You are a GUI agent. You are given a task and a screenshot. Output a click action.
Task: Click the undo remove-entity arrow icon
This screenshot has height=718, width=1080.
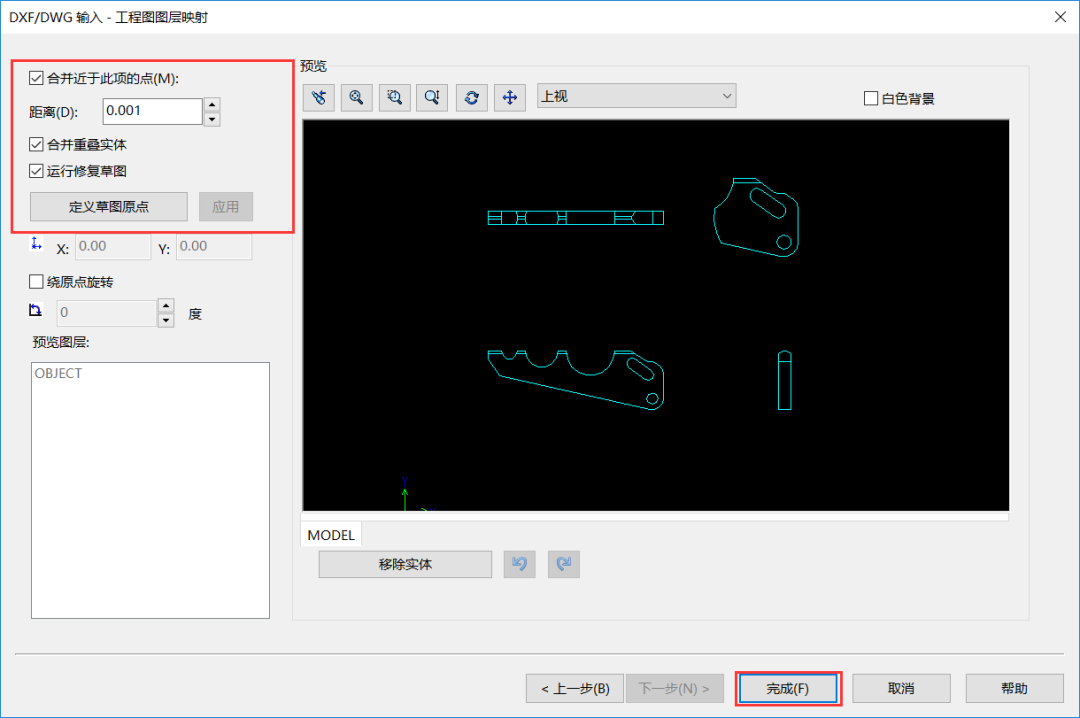tap(519, 564)
